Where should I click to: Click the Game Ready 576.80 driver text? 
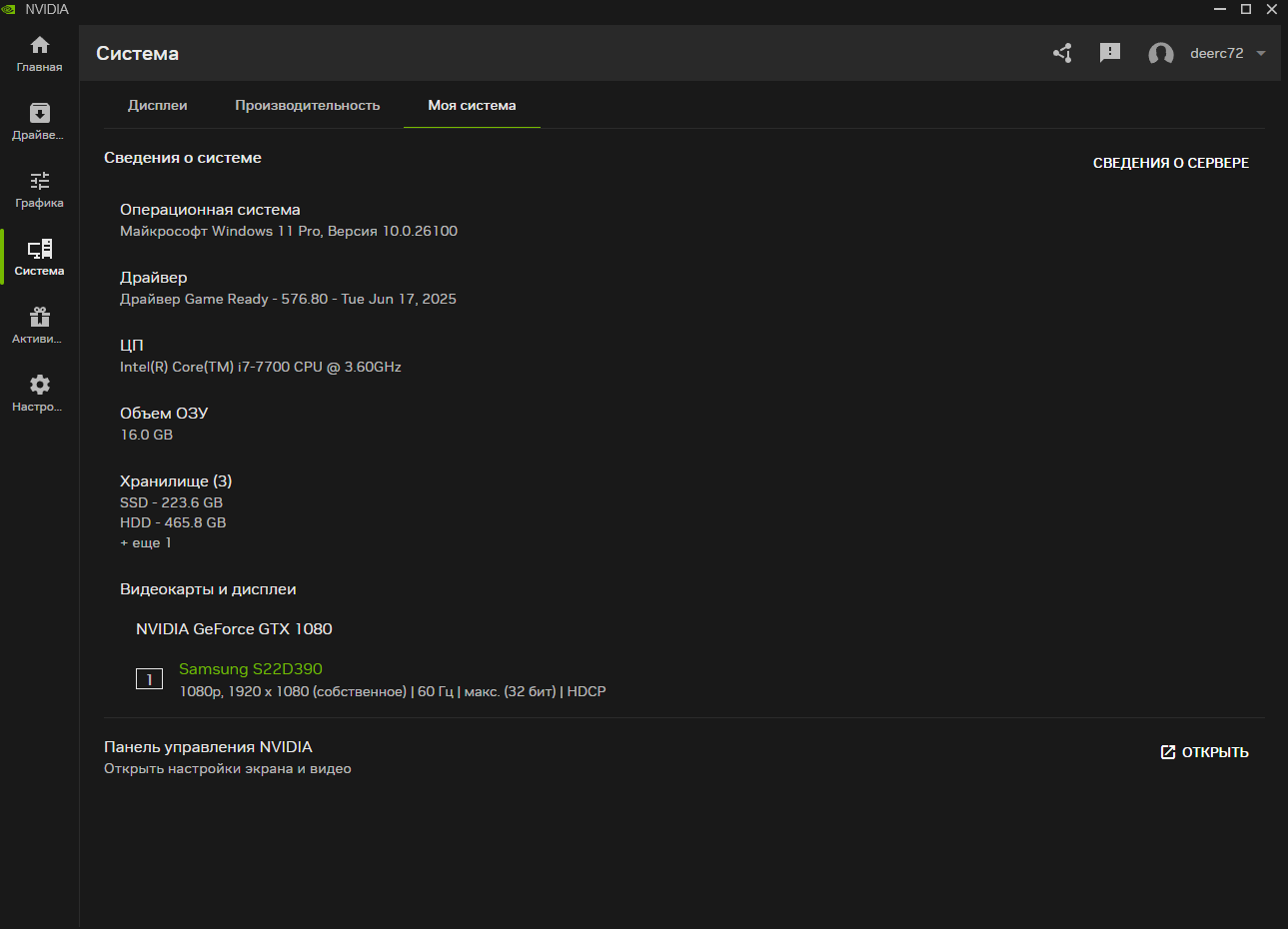tap(288, 299)
